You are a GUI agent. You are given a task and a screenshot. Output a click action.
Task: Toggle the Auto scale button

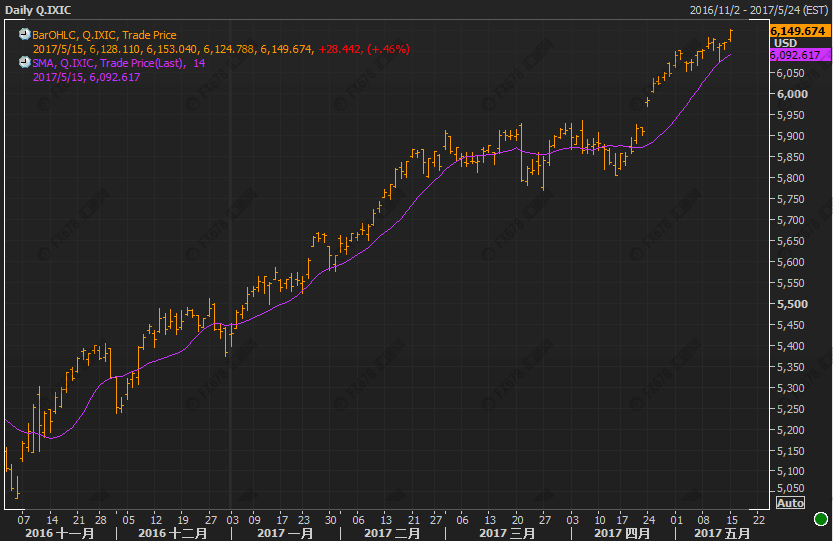(790, 503)
